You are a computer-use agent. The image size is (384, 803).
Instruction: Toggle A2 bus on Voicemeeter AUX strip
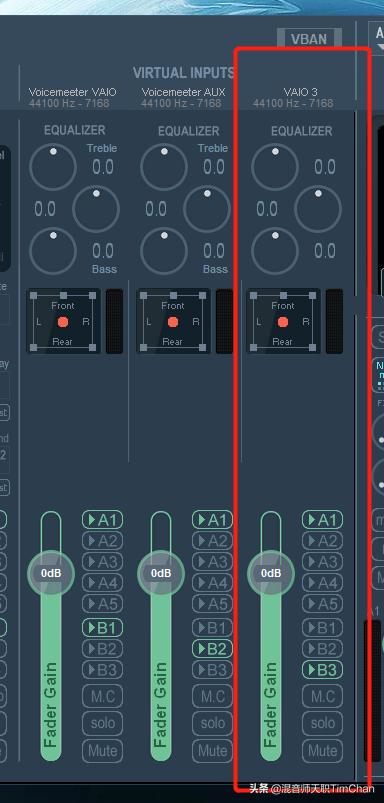(212, 541)
